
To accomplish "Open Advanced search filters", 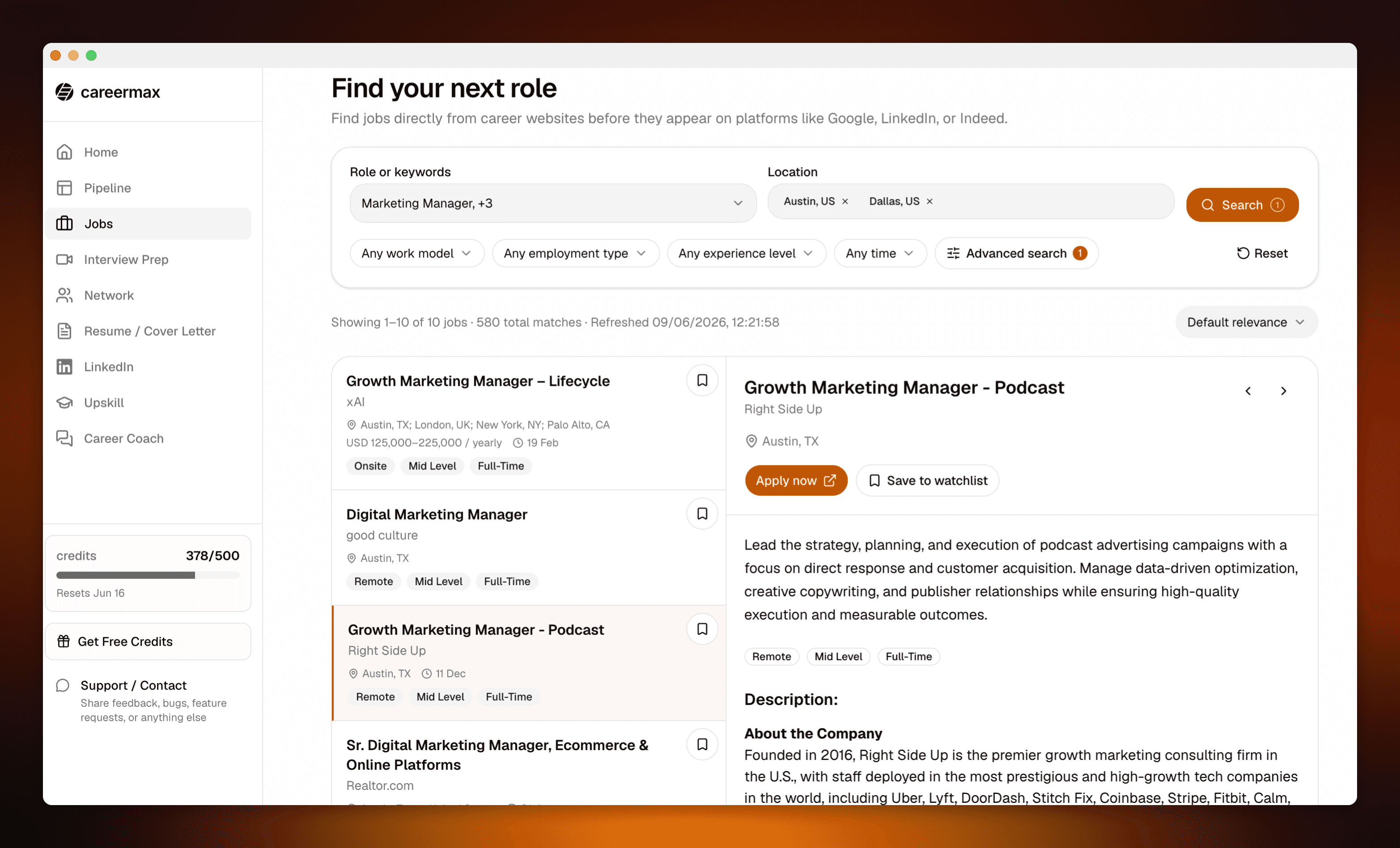I will (x=1017, y=253).
